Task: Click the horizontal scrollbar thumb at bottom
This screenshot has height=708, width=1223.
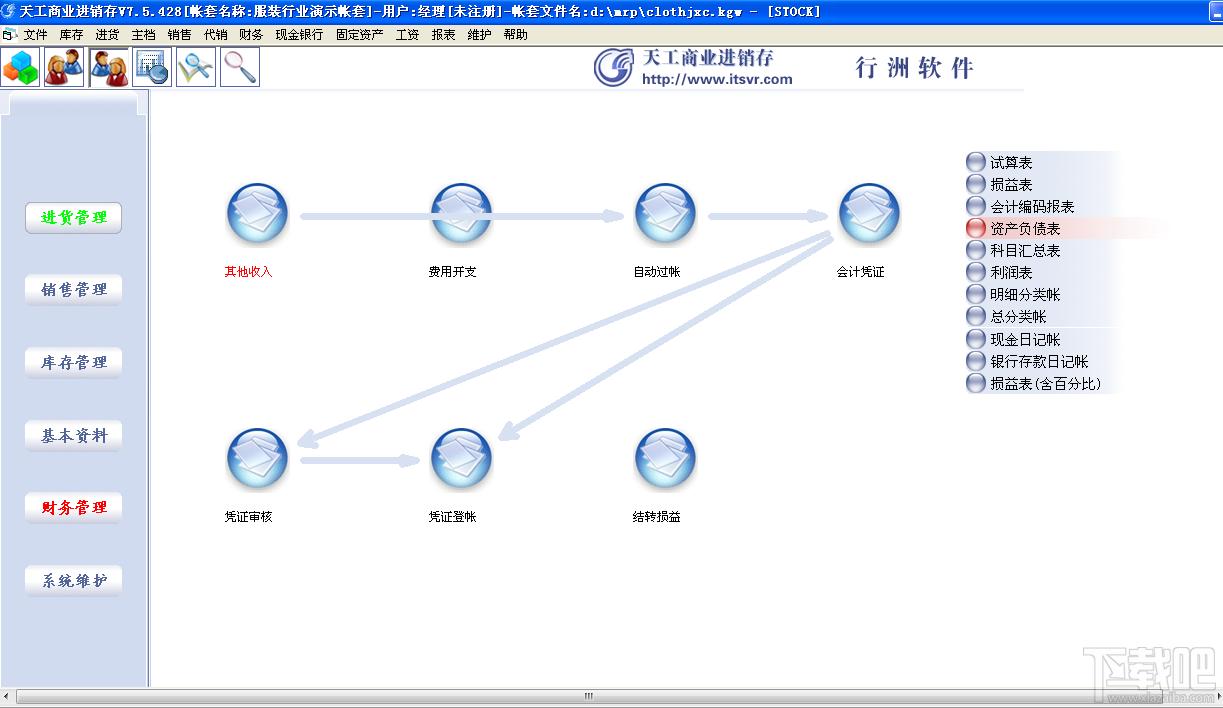Action: tap(590, 696)
